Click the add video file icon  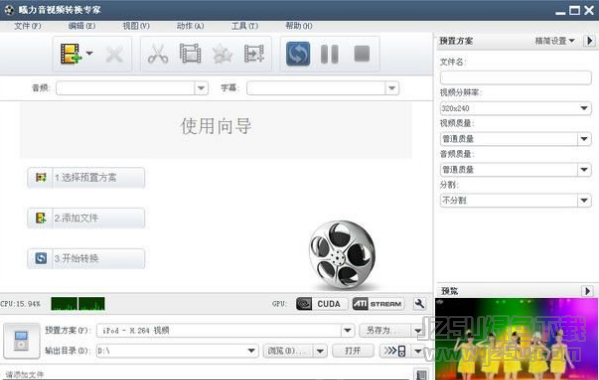click(71, 53)
